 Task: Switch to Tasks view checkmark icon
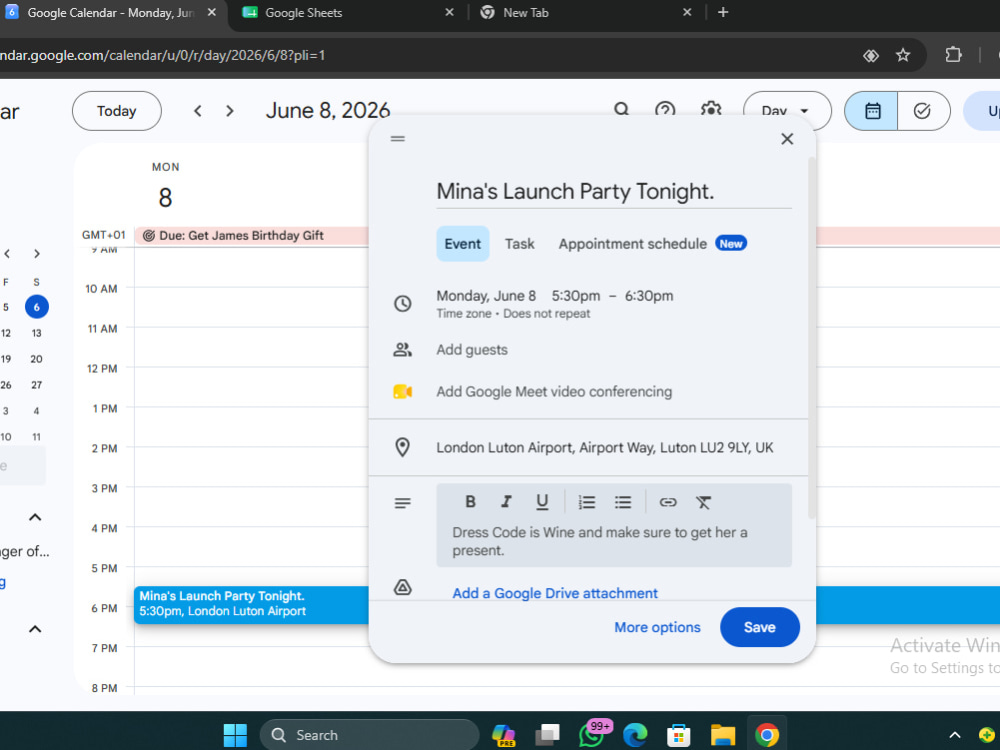coord(923,111)
